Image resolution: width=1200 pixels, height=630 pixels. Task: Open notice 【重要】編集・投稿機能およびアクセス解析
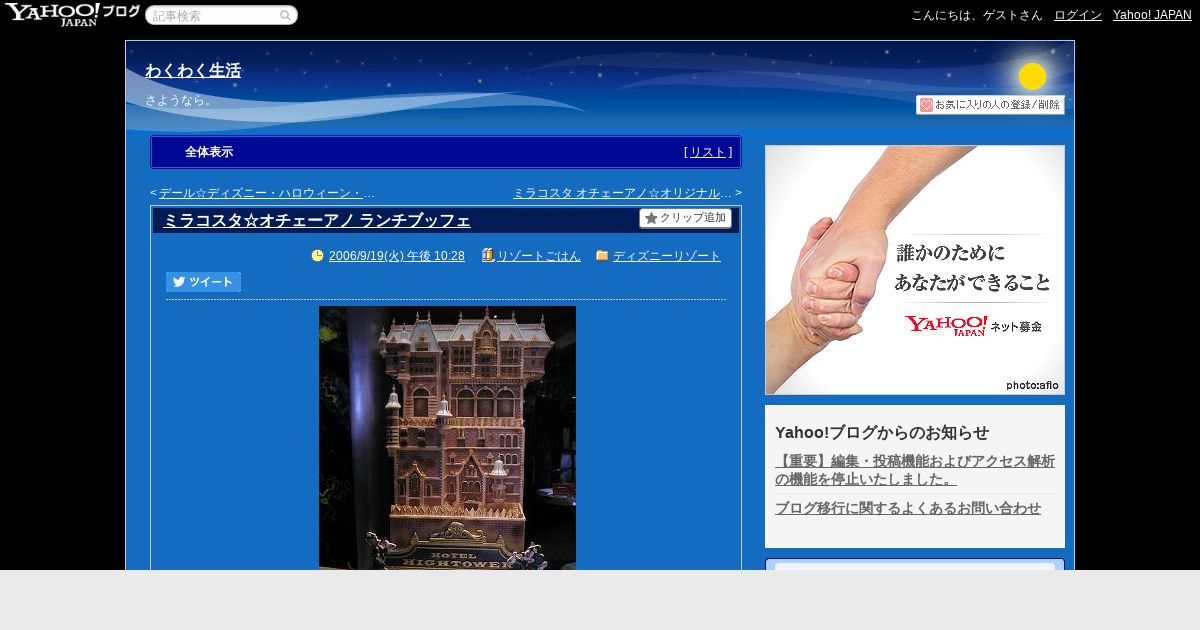(x=915, y=470)
